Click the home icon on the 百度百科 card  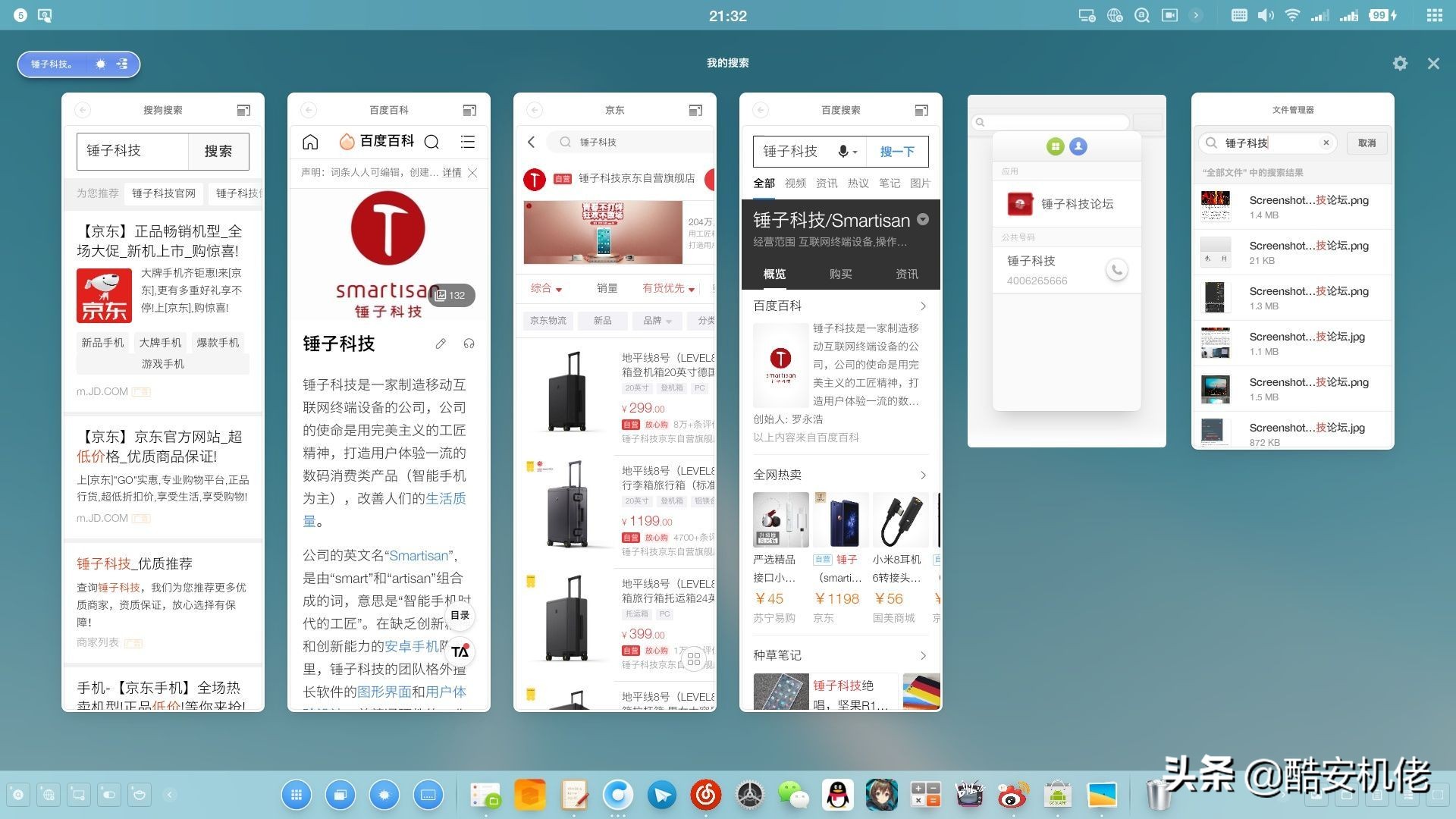(x=309, y=142)
